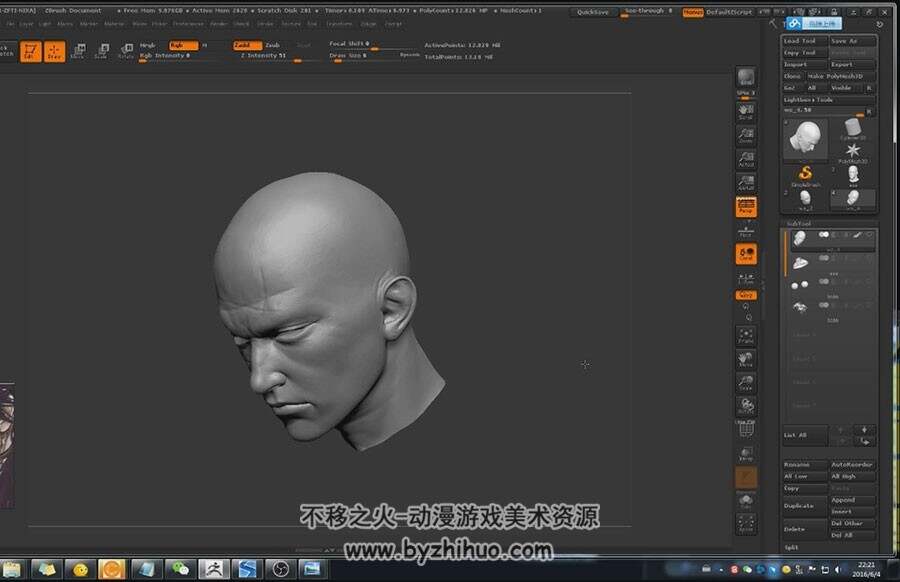
Task: Click the Actual size icon
Action: [x=746, y=159]
